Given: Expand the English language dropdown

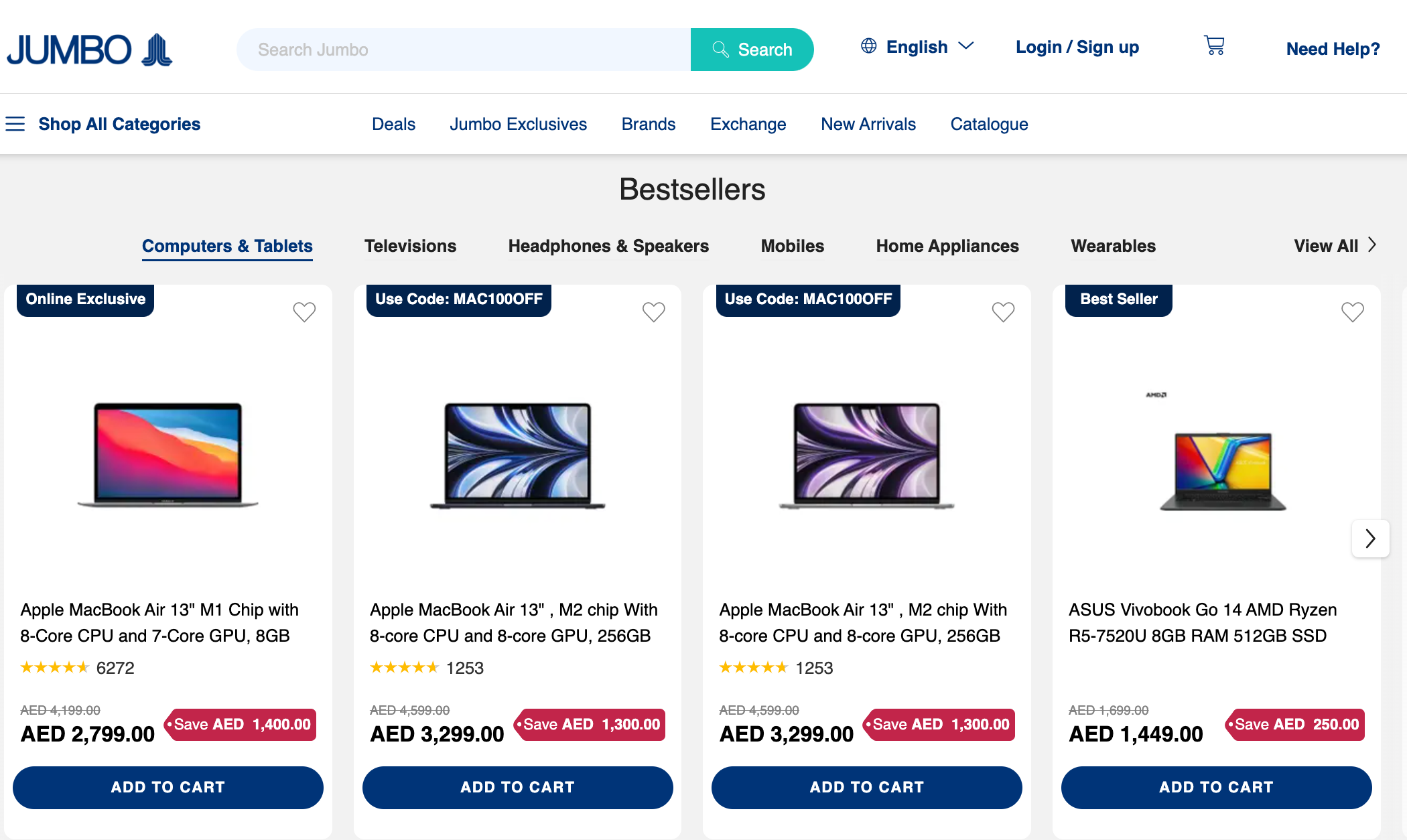Looking at the screenshot, I should point(966,46).
